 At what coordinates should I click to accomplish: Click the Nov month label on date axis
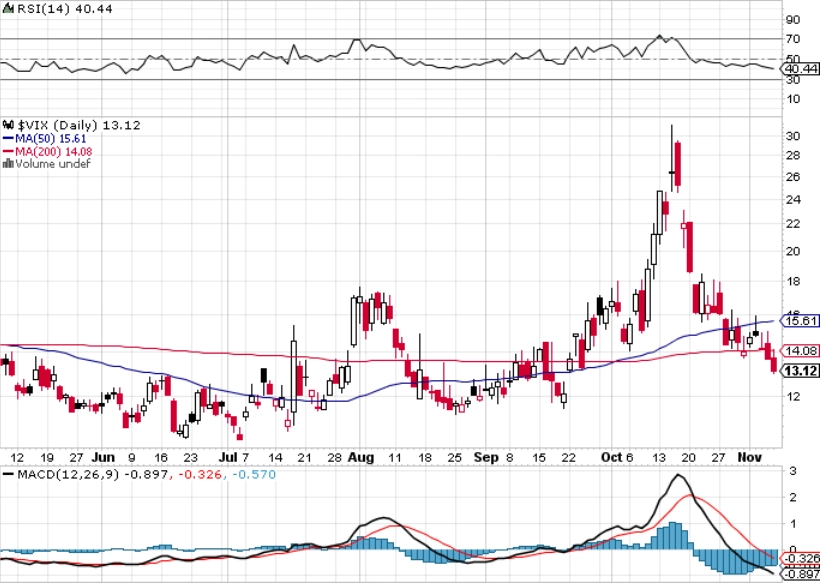tap(749, 457)
